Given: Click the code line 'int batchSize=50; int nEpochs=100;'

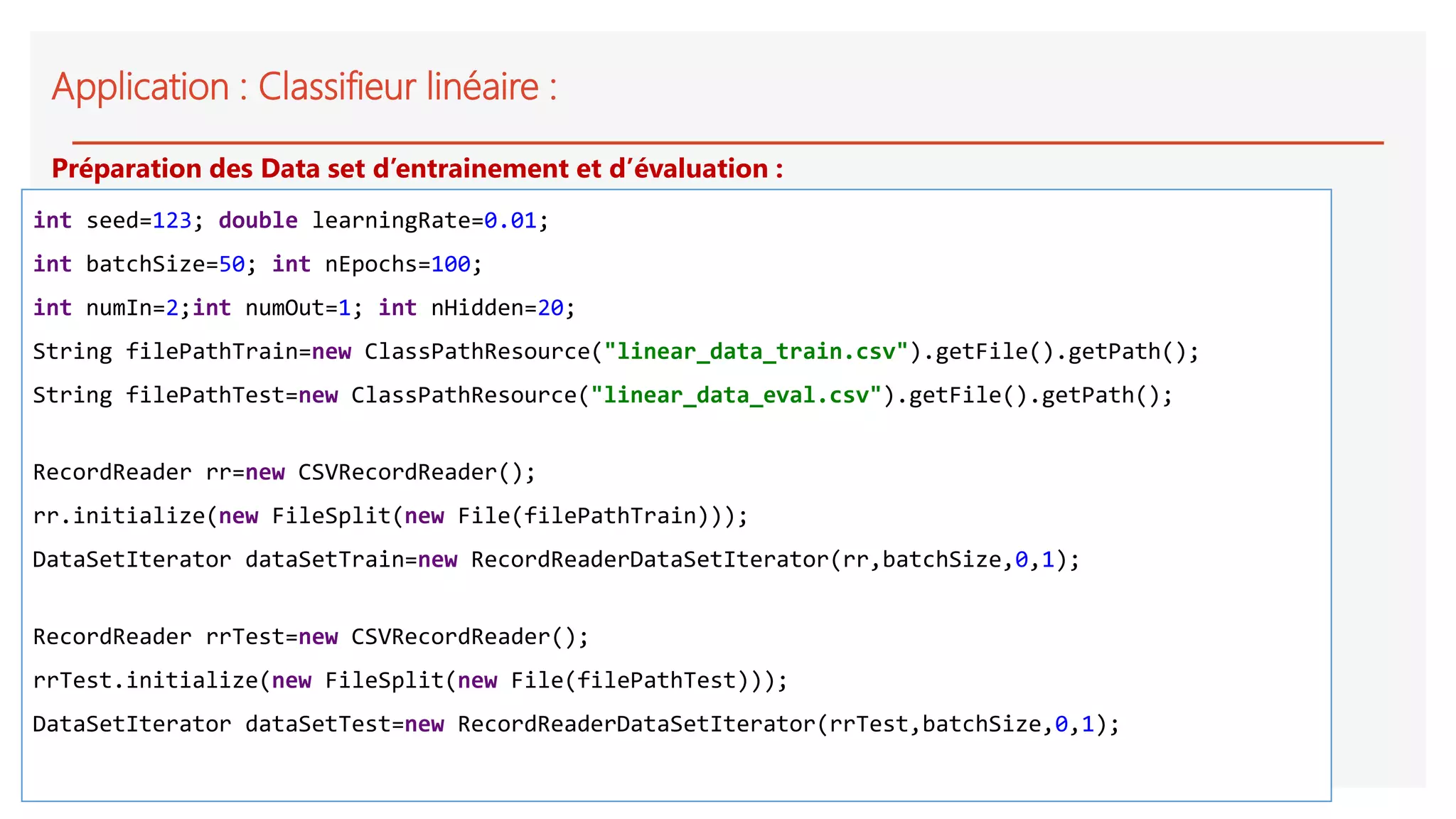Looking at the screenshot, I should click(257, 264).
